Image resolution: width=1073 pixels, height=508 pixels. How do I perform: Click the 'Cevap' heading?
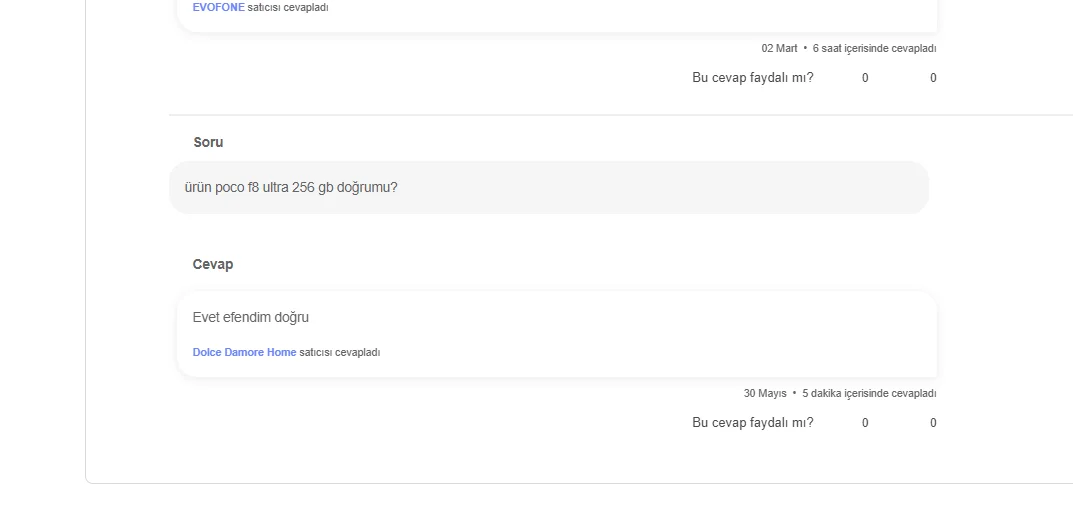click(213, 264)
